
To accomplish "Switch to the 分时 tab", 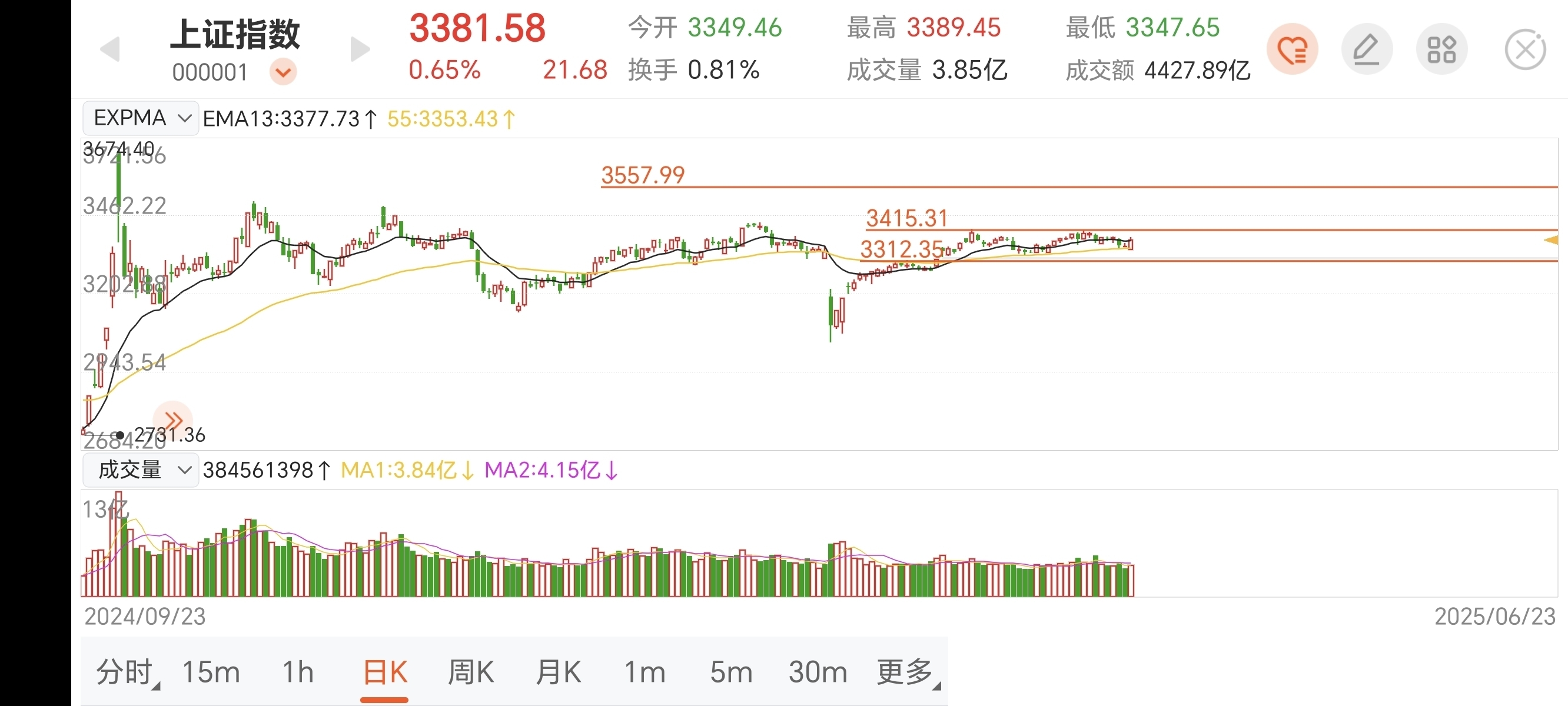I will pos(126,672).
